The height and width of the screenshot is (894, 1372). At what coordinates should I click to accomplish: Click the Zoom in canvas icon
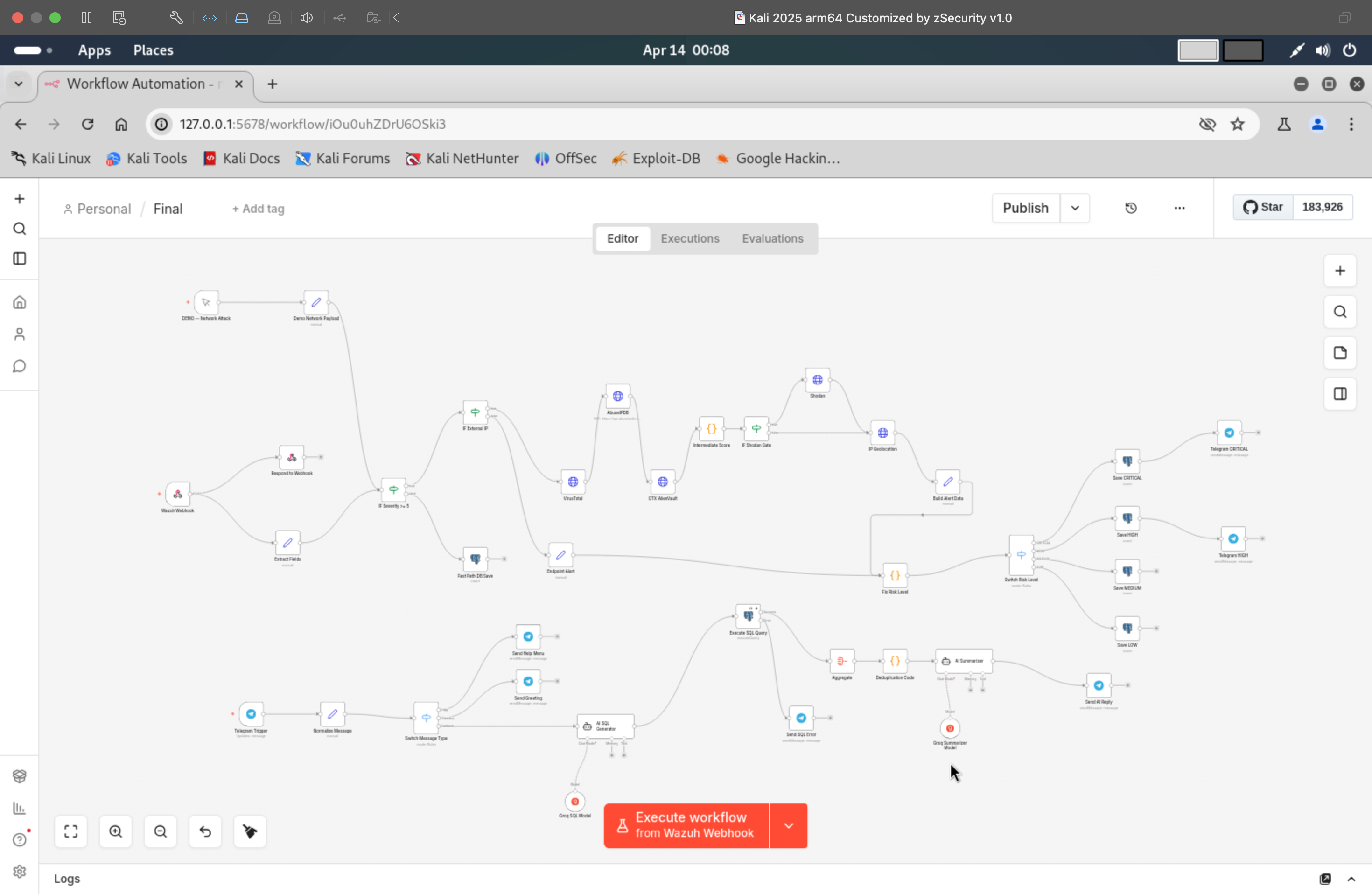point(115,831)
